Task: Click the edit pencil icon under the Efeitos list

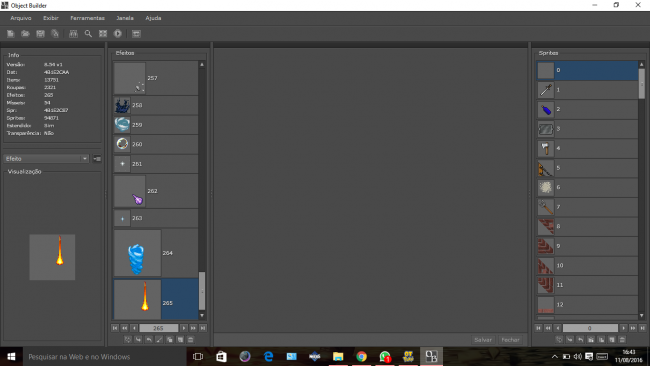Action: point(159,339)
